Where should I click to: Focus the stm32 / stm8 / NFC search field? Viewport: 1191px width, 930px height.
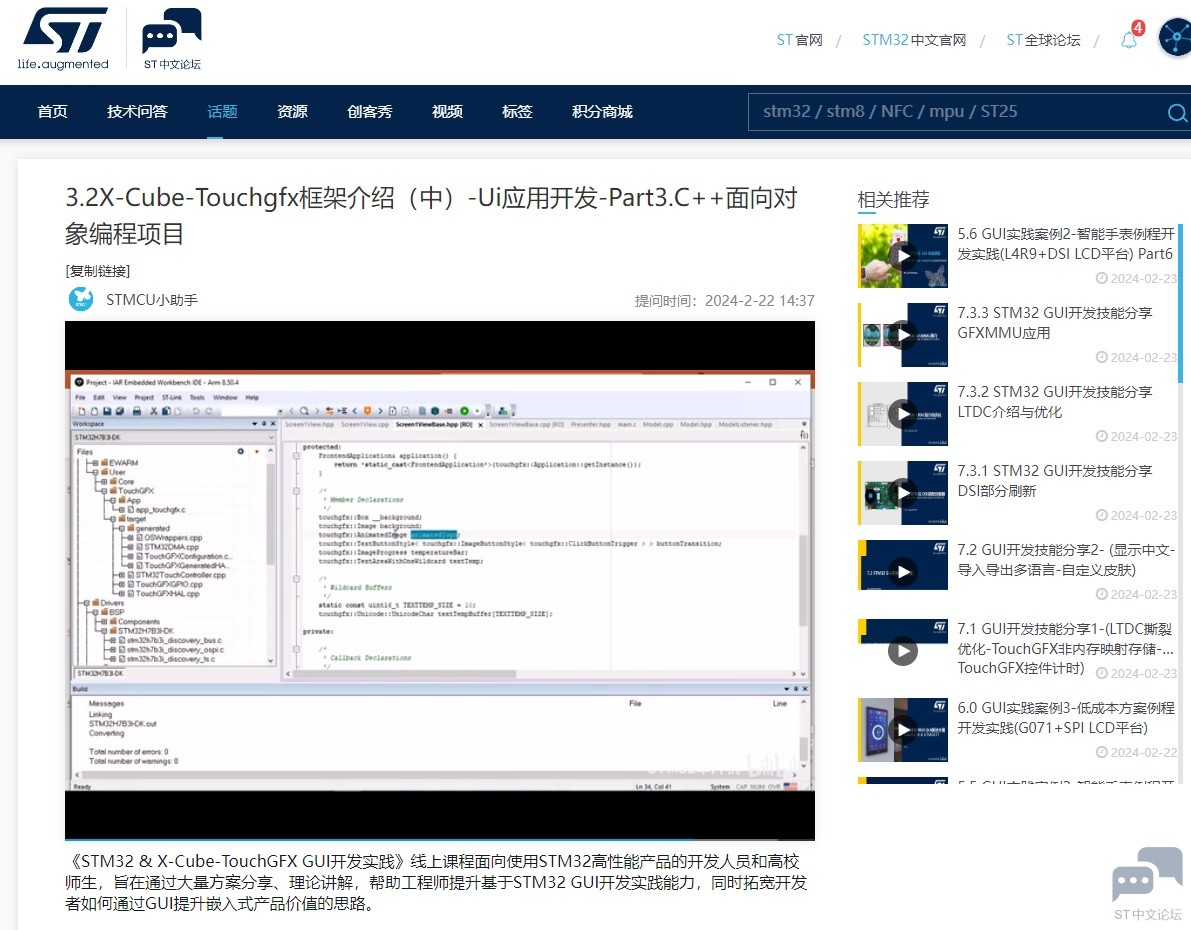pos(957,112)
